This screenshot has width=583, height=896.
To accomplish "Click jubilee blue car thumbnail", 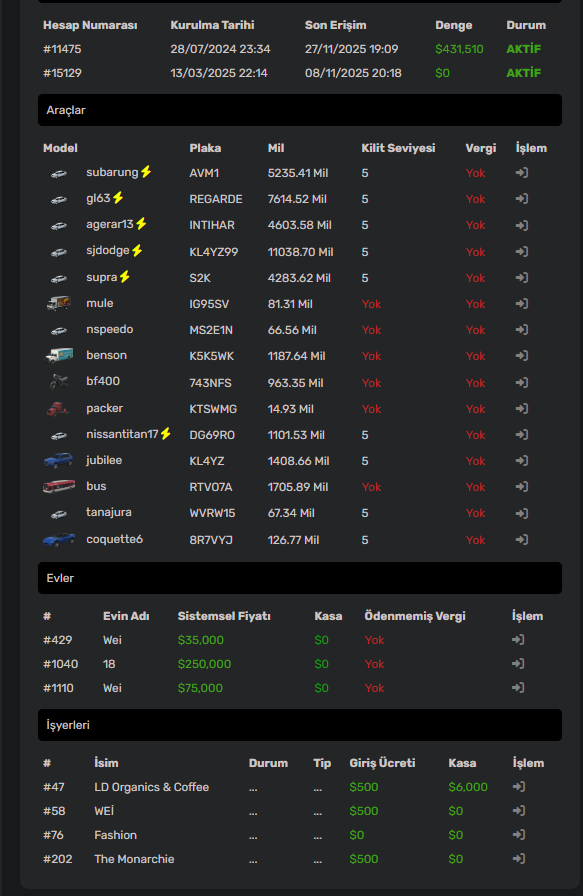I will click(x=59, y=460).
